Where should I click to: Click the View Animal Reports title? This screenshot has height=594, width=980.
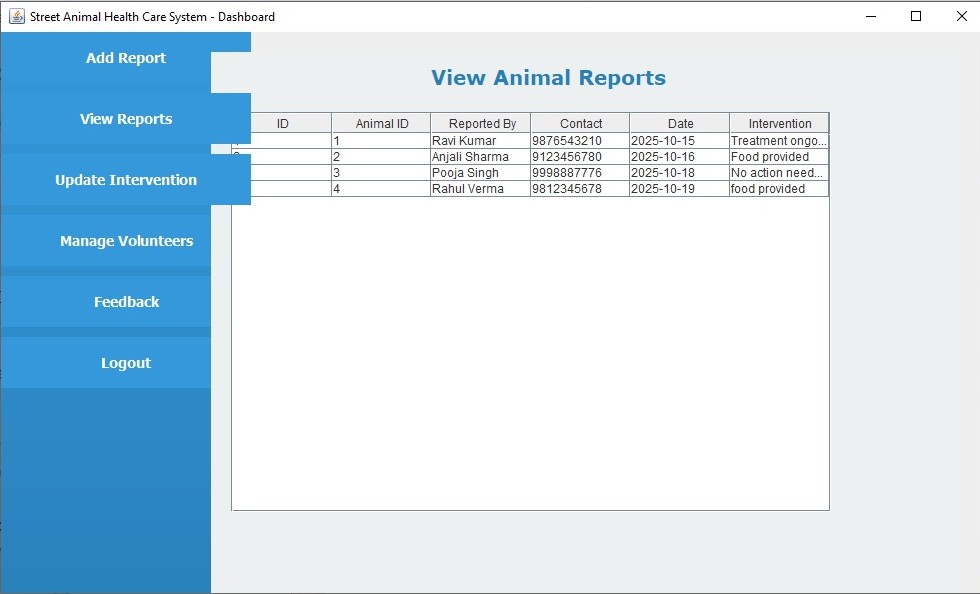548,77
